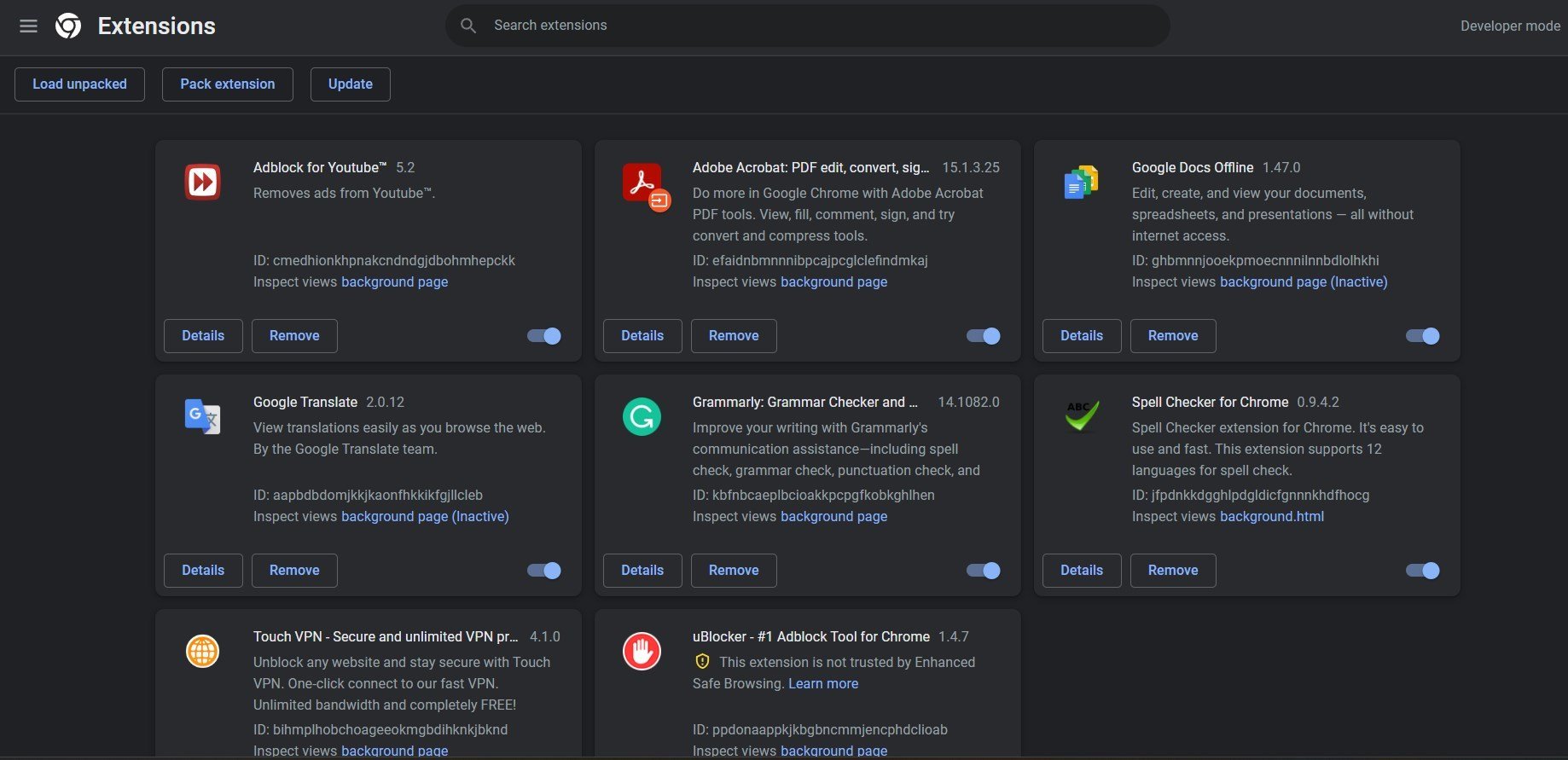The width and height of the screenshot is (1568, 760).
Task: Remove Google Docs Offline extension
Action: (x=1173, y=336)
